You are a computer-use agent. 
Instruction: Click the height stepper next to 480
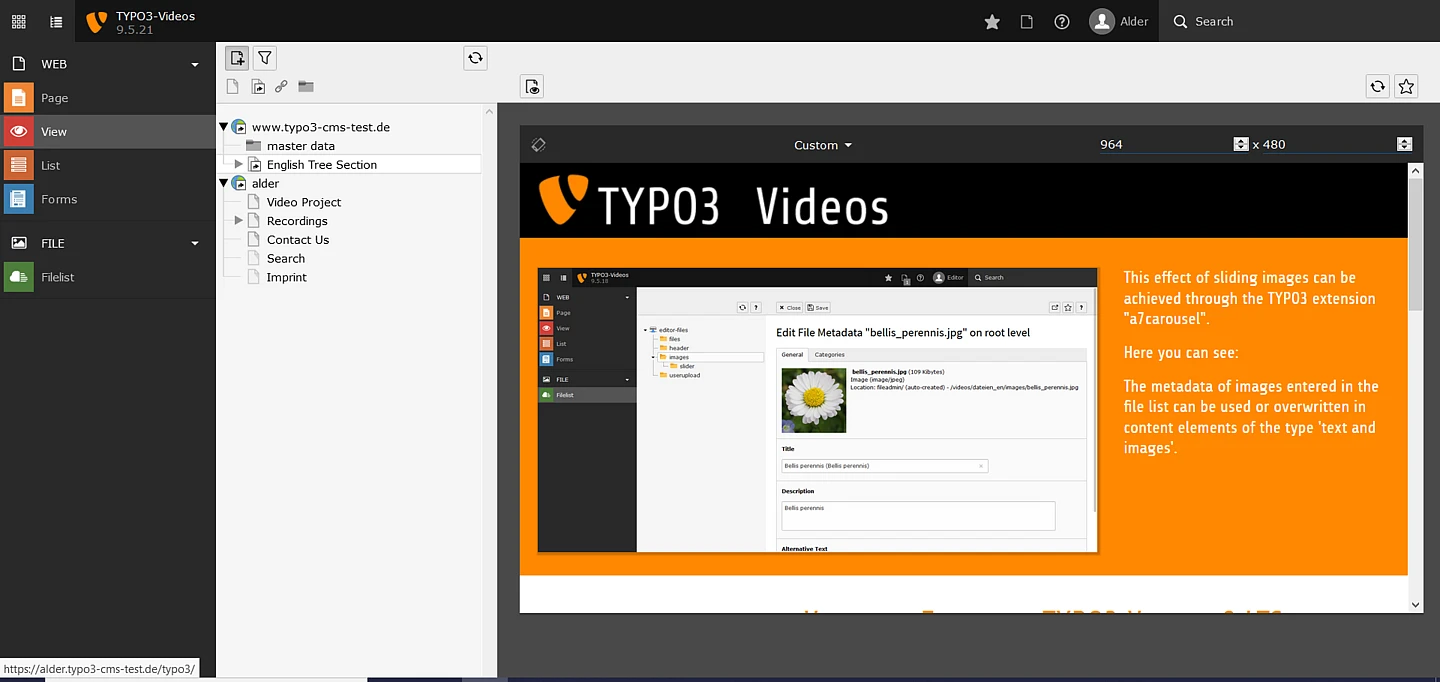pos(1404,145)
